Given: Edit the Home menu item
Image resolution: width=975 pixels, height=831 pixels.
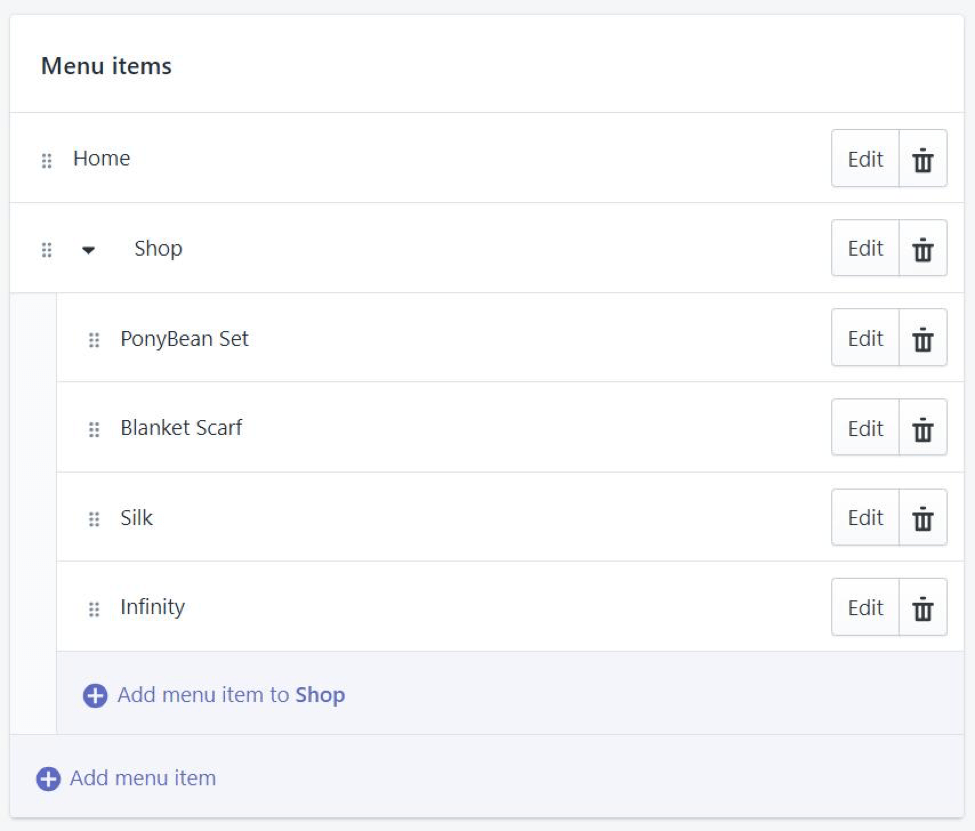Looking at the screenshot, I should point(866,159).
